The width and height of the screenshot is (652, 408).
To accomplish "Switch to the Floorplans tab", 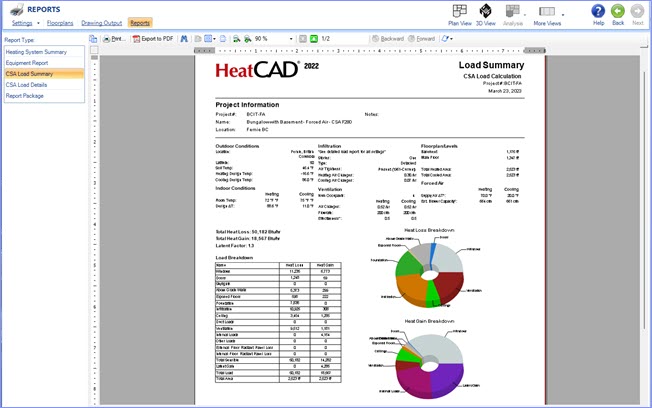I will point(60,23).
